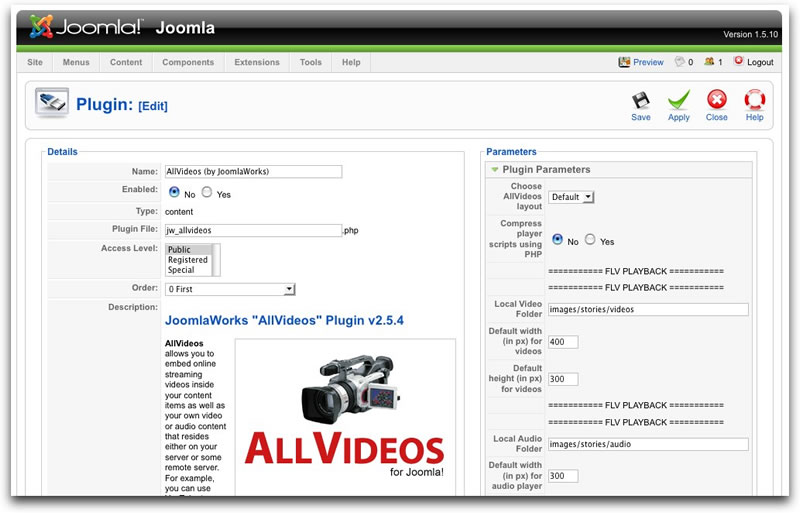Select Special in Access Level list
800x513 pixels.
pos(188,270)
